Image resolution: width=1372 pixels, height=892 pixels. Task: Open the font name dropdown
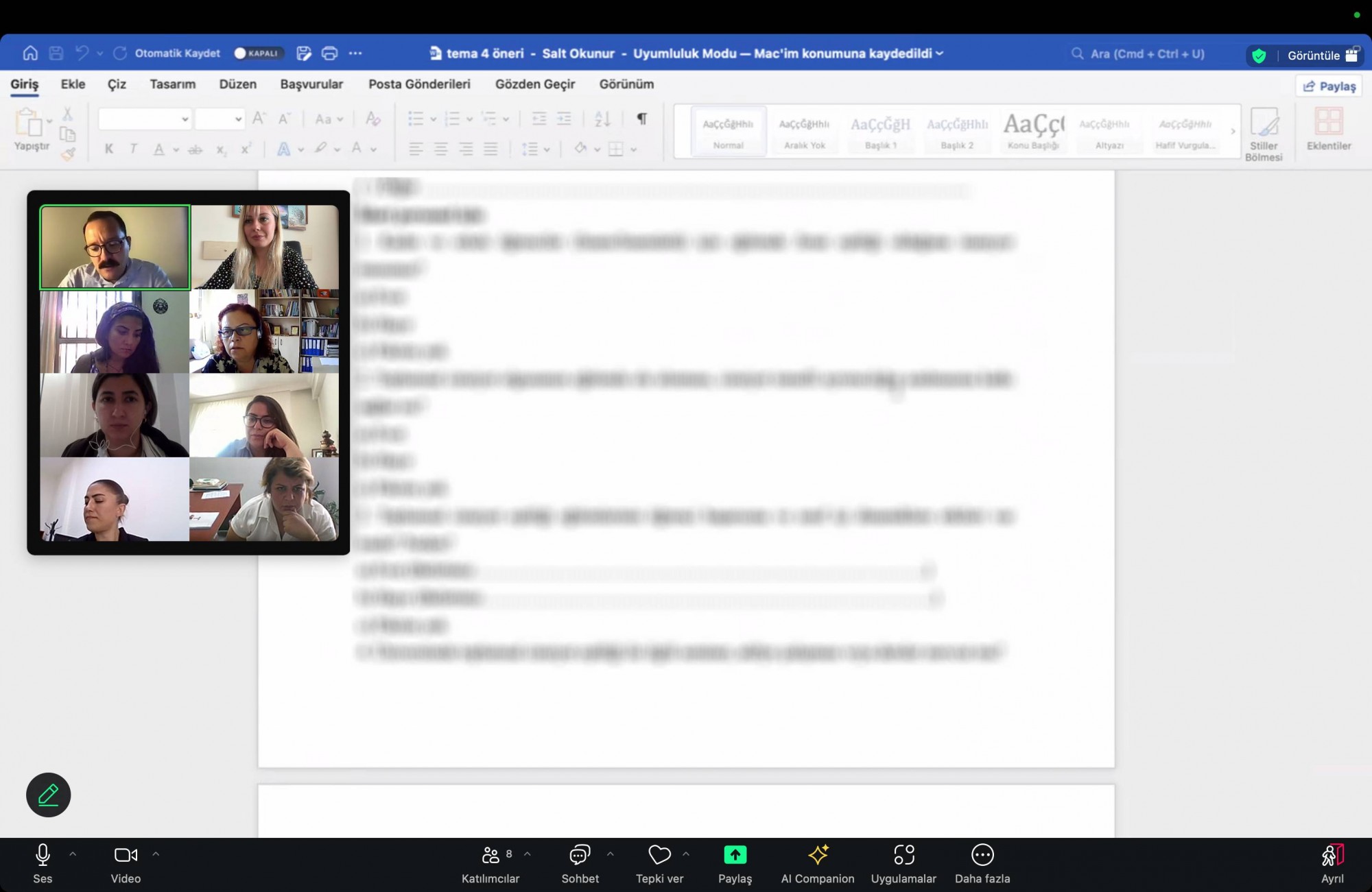[x=185, y=119]
